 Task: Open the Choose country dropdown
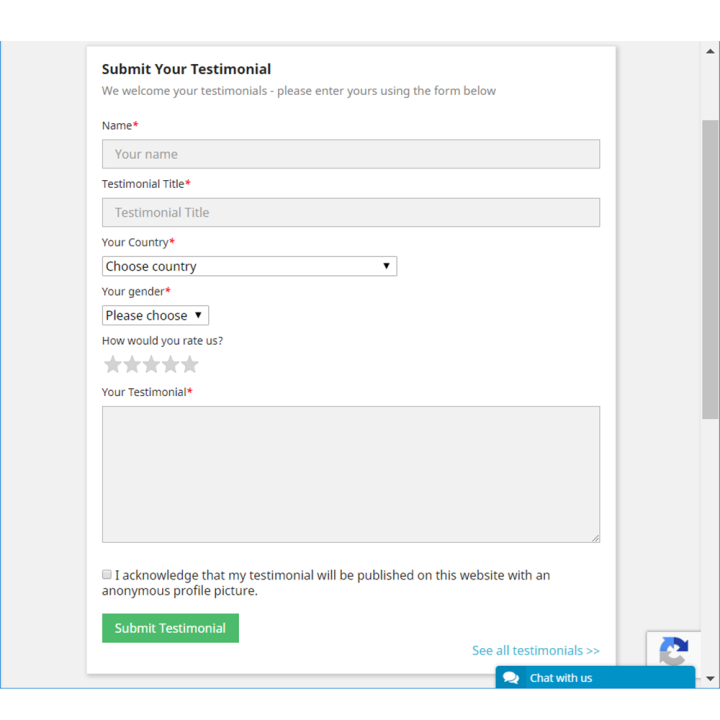[x=249, y=266]
